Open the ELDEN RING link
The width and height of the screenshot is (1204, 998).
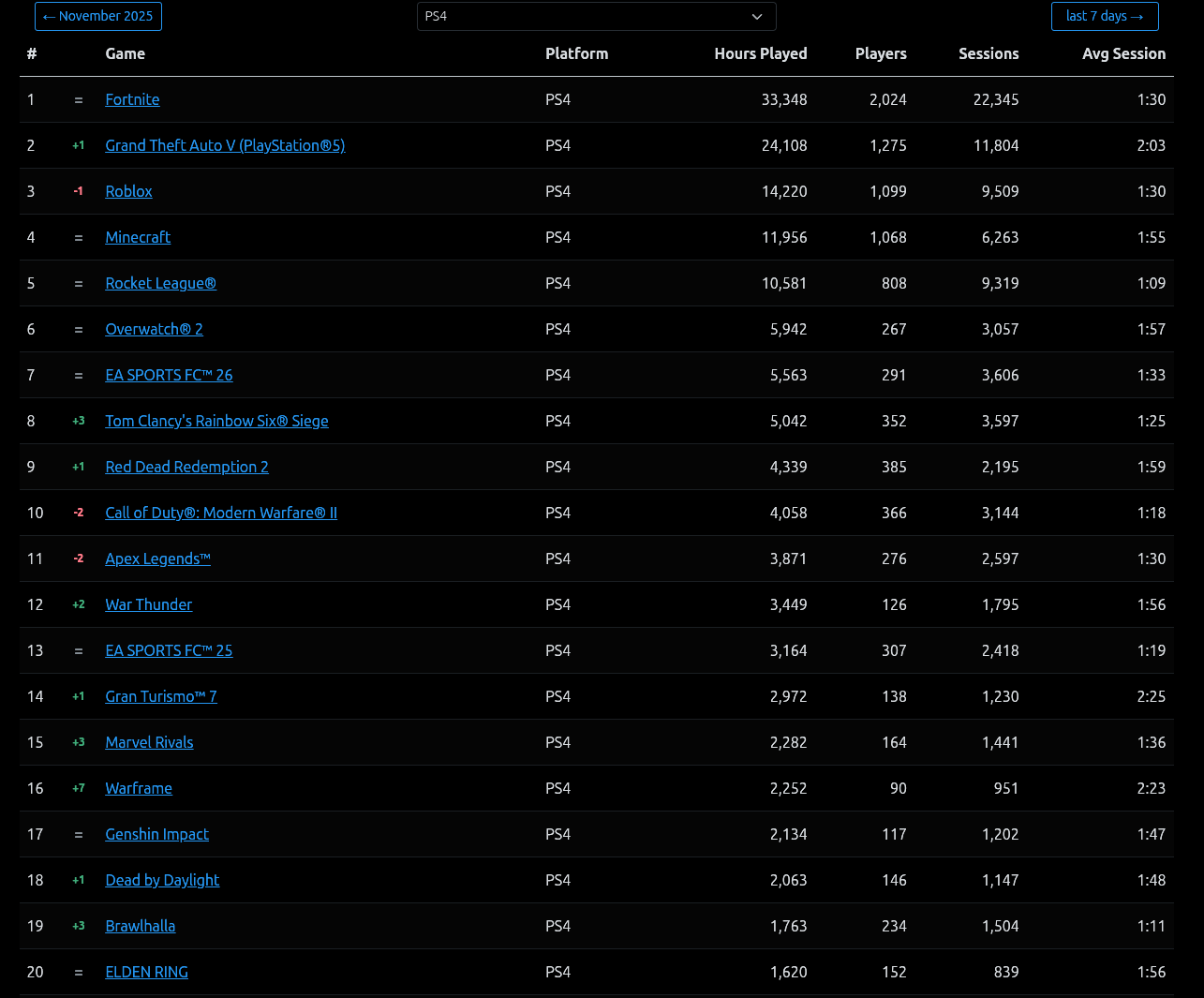tap(146, 972)
